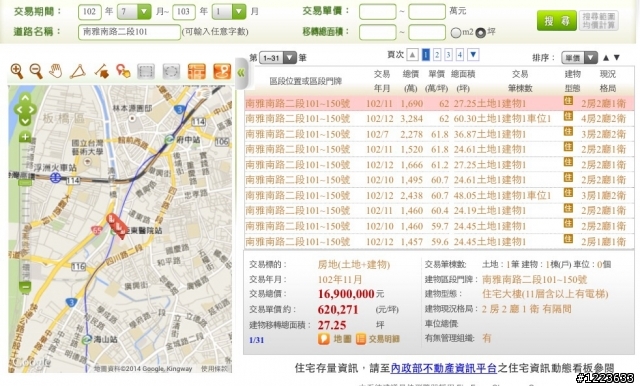640x386 pixels.
Task: Click the minimum transfer area field
Action: 378,32
